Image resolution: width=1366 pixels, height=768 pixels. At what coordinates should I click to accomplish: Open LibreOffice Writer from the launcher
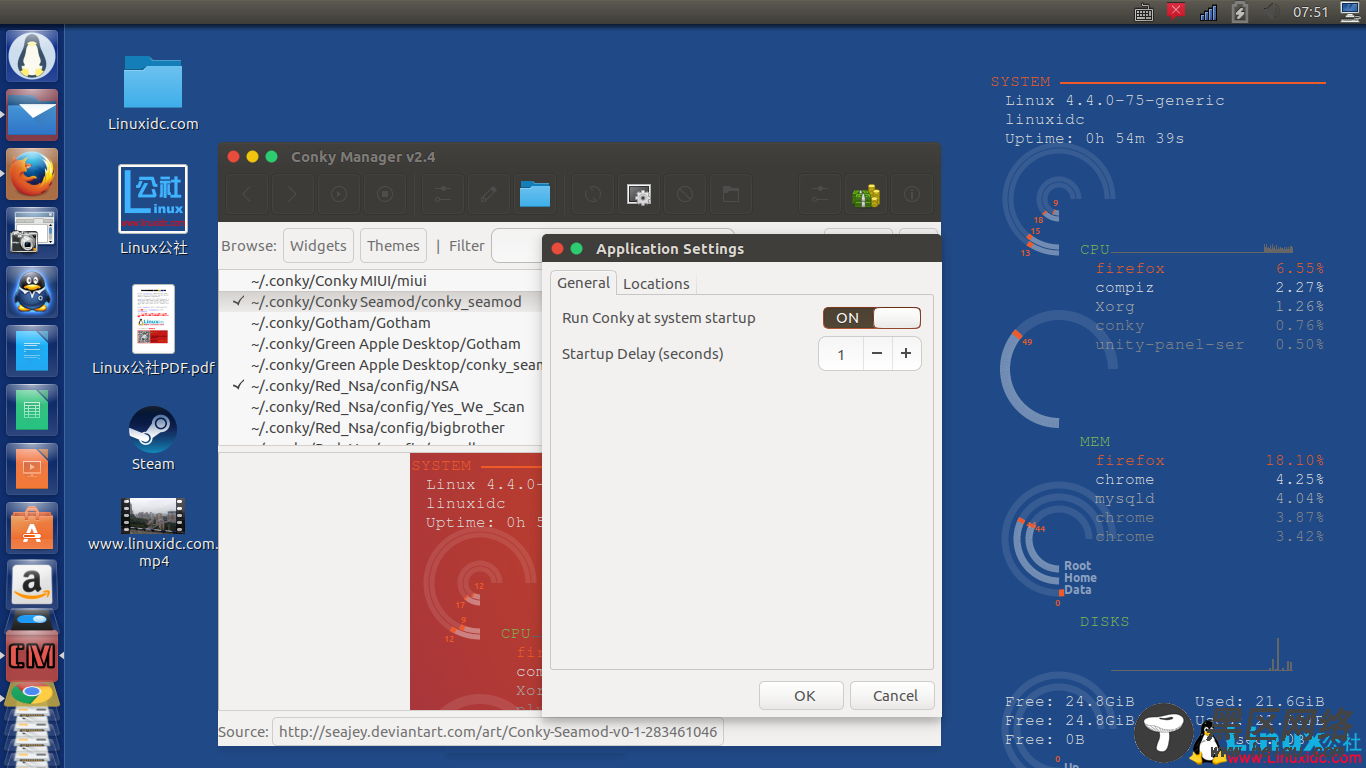[x=33, y=351]
